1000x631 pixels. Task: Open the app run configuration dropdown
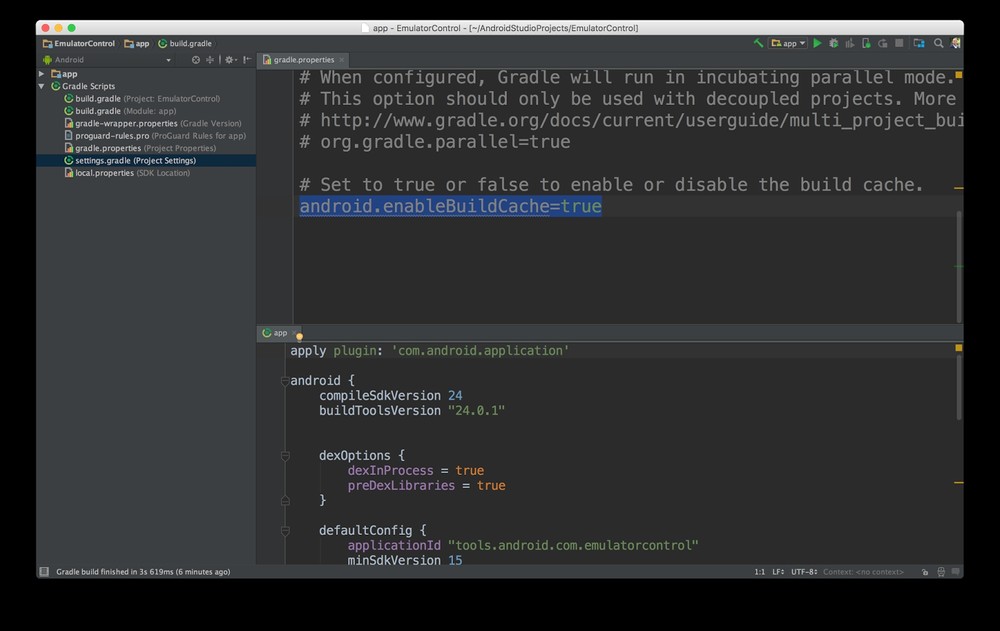coord(788,44)
